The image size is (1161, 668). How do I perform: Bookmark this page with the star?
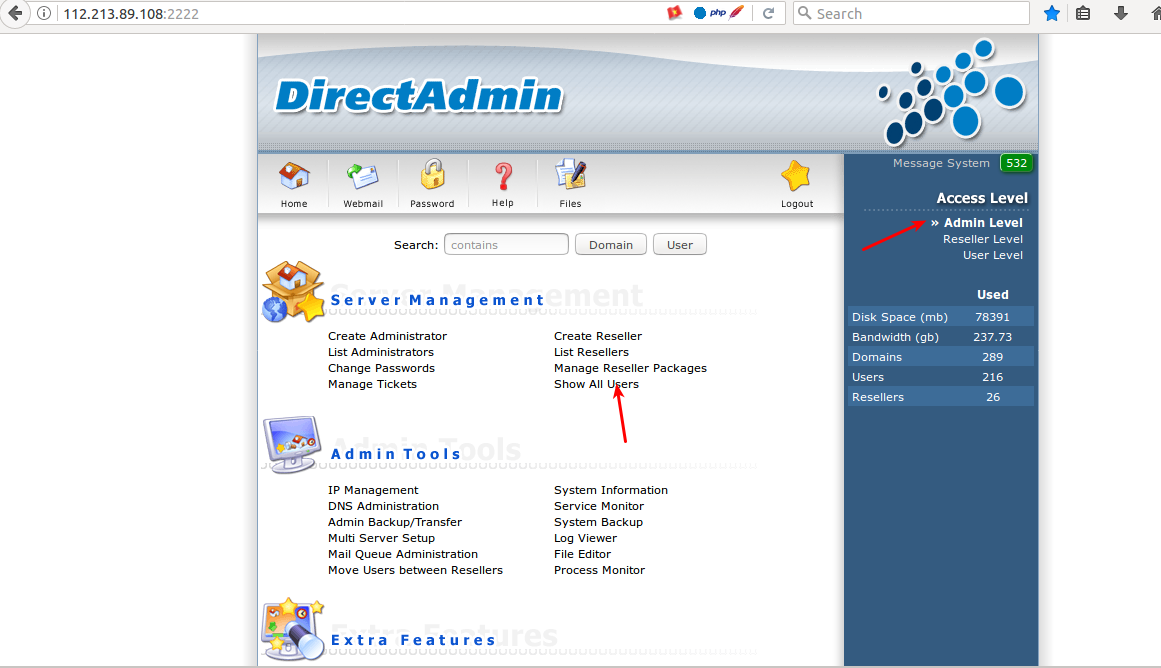pyautogui.click(x=1051, y=13)
